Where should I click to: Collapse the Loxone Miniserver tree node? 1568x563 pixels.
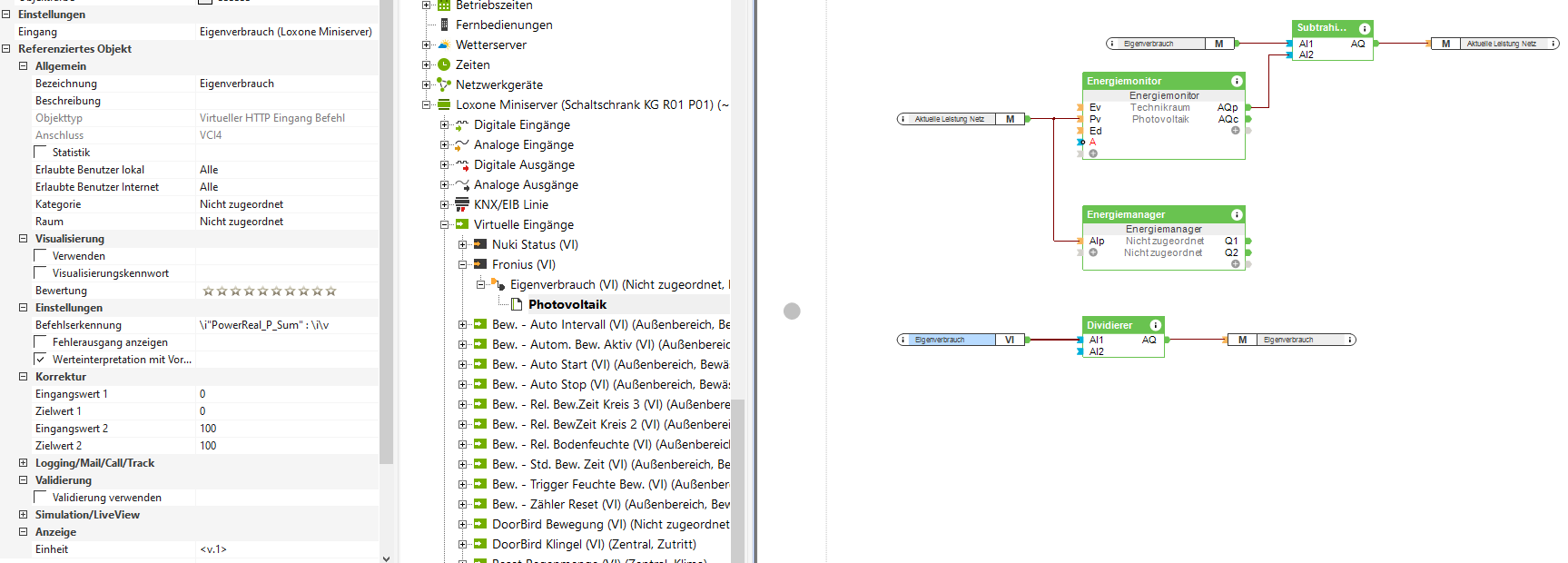point(426,104)
